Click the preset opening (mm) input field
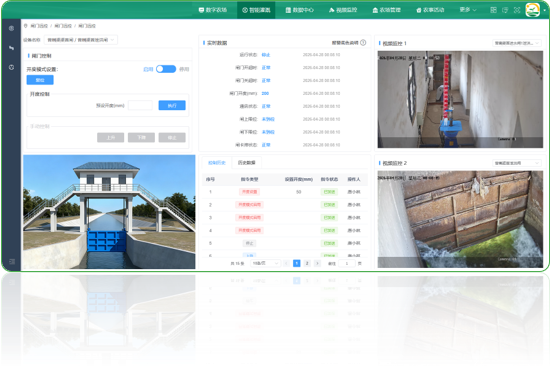Viewport: 551px width, 366px height. click(x=140, y=105)
